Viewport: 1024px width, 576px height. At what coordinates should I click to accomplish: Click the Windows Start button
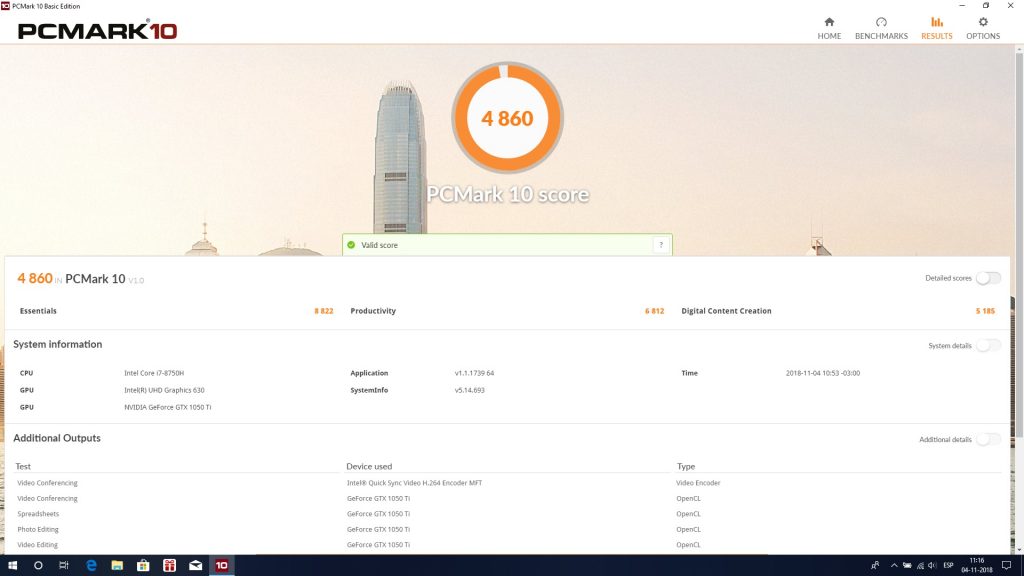click(x=12, y=565)
